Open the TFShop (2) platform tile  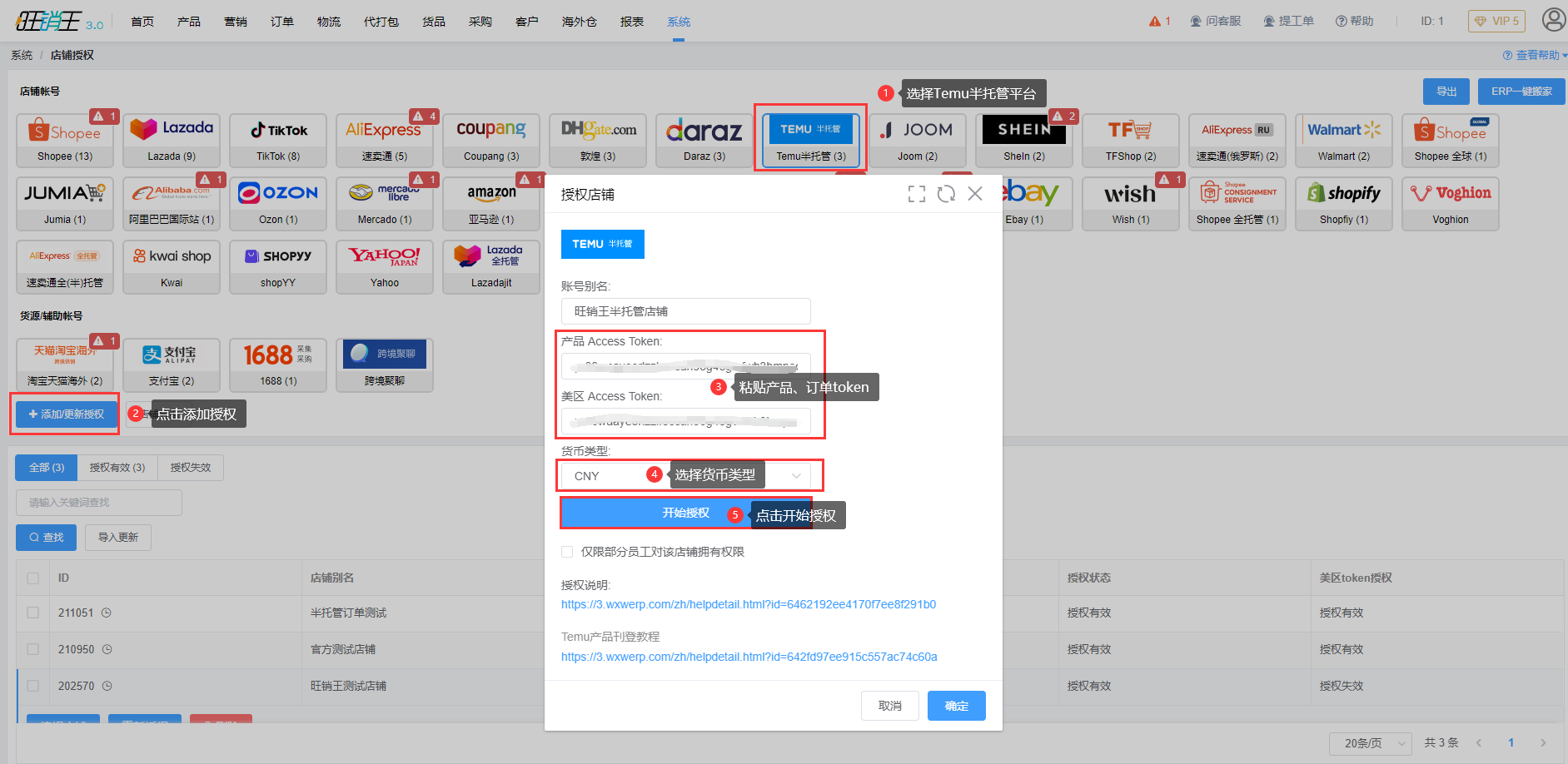[x=1131, y=140]
